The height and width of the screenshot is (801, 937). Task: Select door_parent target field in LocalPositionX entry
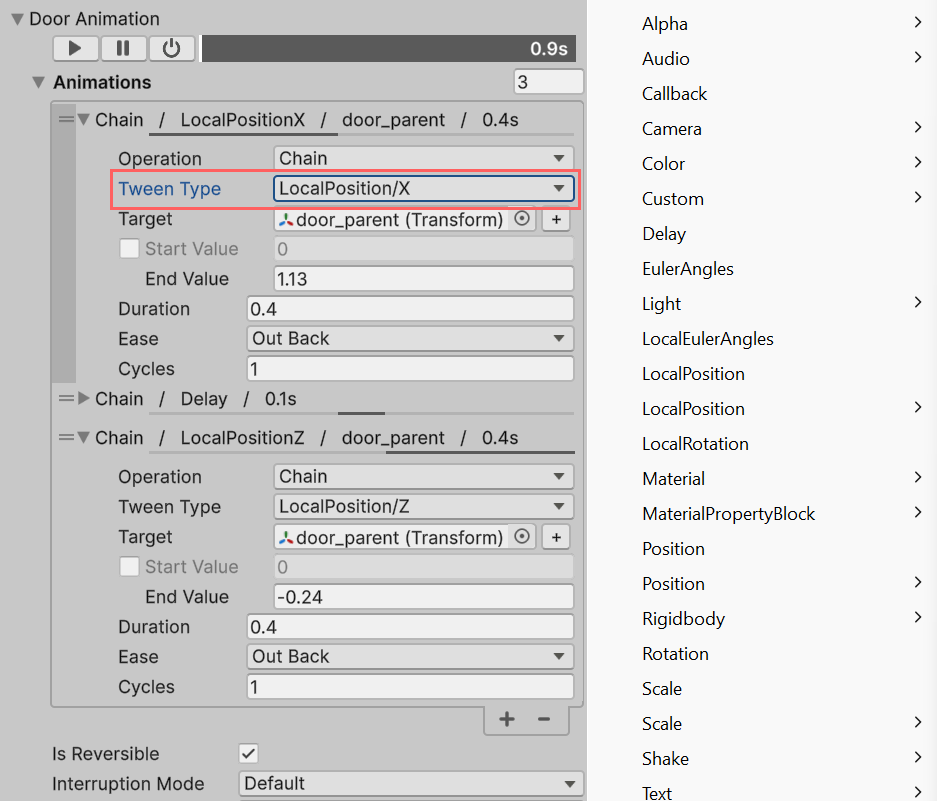[x=391, y=219]
